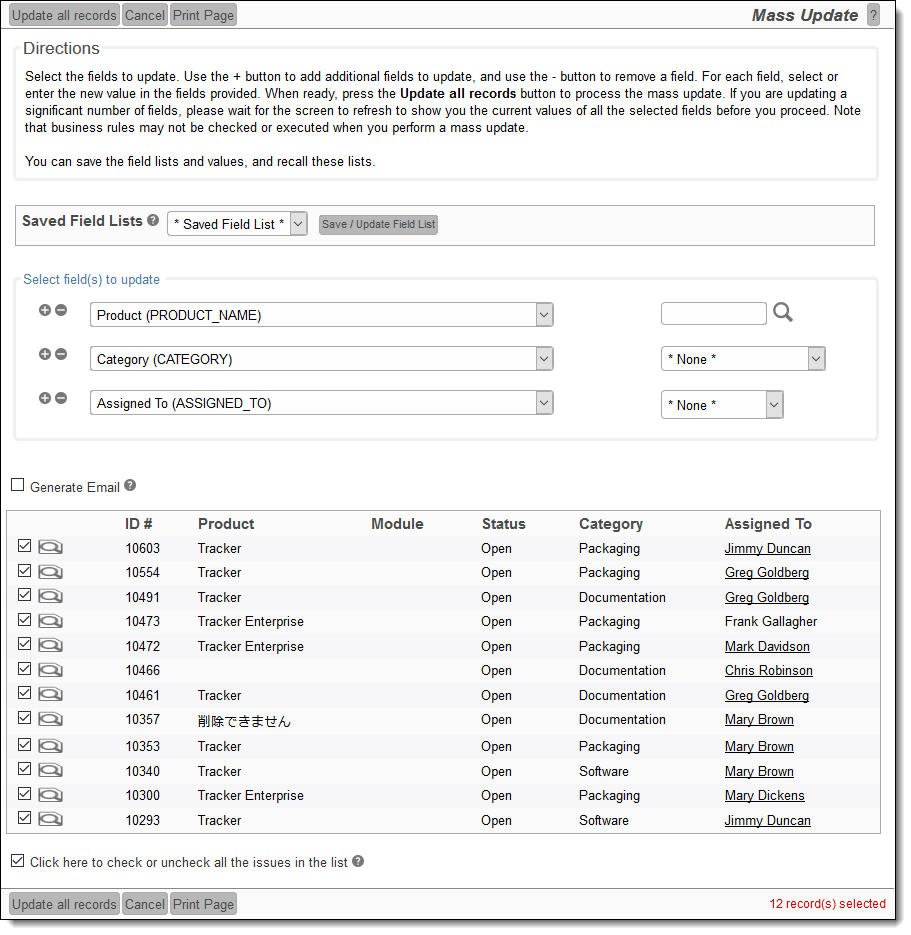Uncheck the checkbox for issue 10473
911x935 pixels.
pos(24,620)
